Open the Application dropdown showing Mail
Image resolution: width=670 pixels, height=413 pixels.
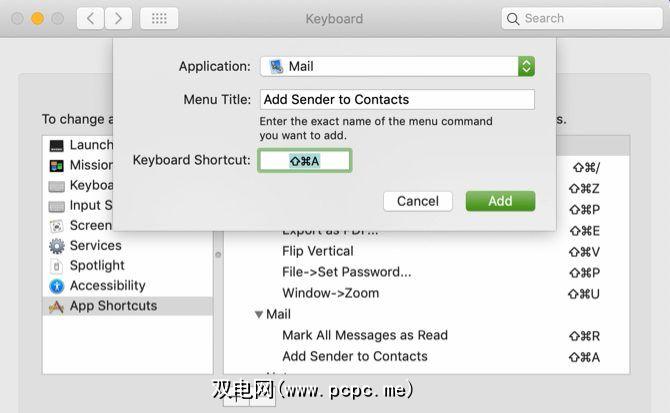(x=397, y=67)
